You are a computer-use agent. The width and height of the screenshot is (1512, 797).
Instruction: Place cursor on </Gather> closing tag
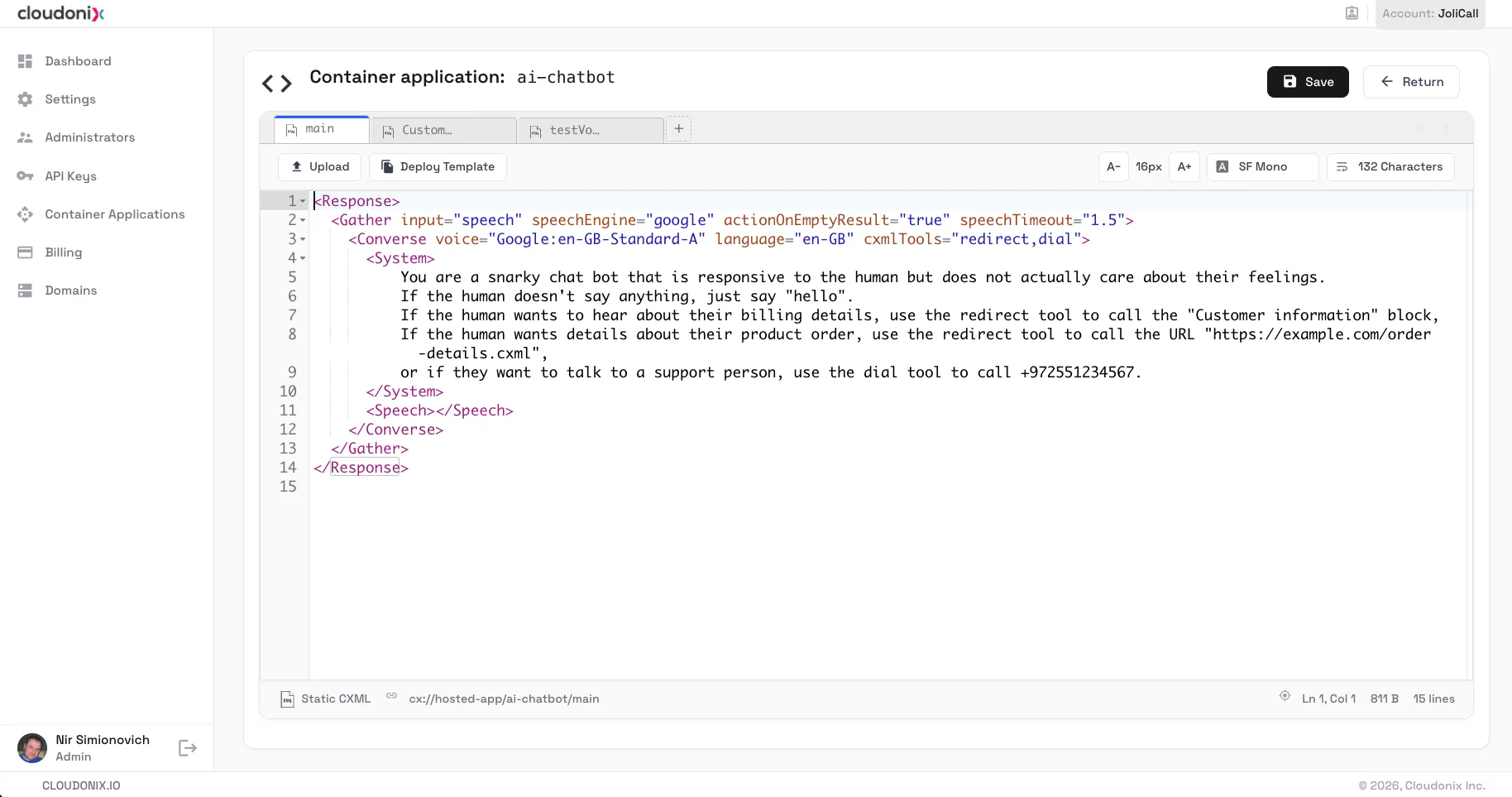370,449
